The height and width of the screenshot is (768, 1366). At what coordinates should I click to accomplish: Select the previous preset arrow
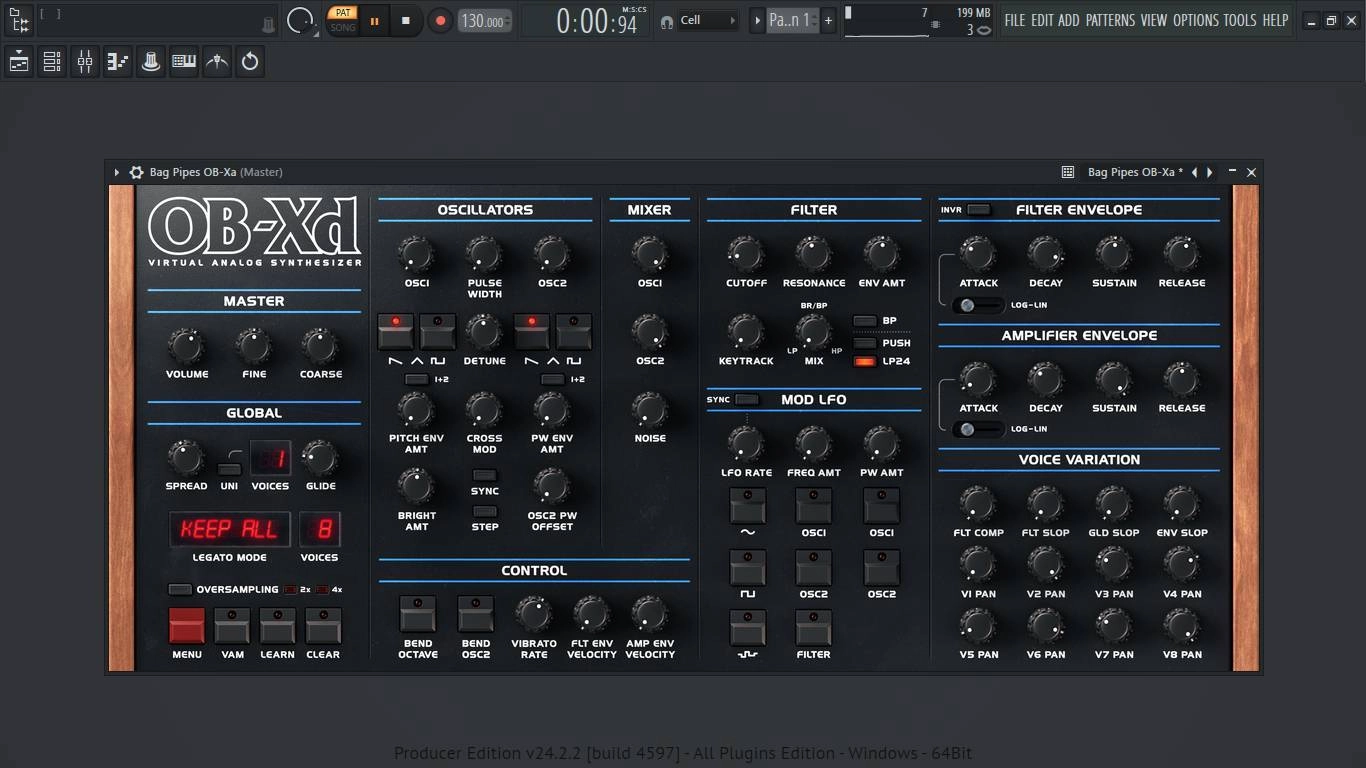1194,172
